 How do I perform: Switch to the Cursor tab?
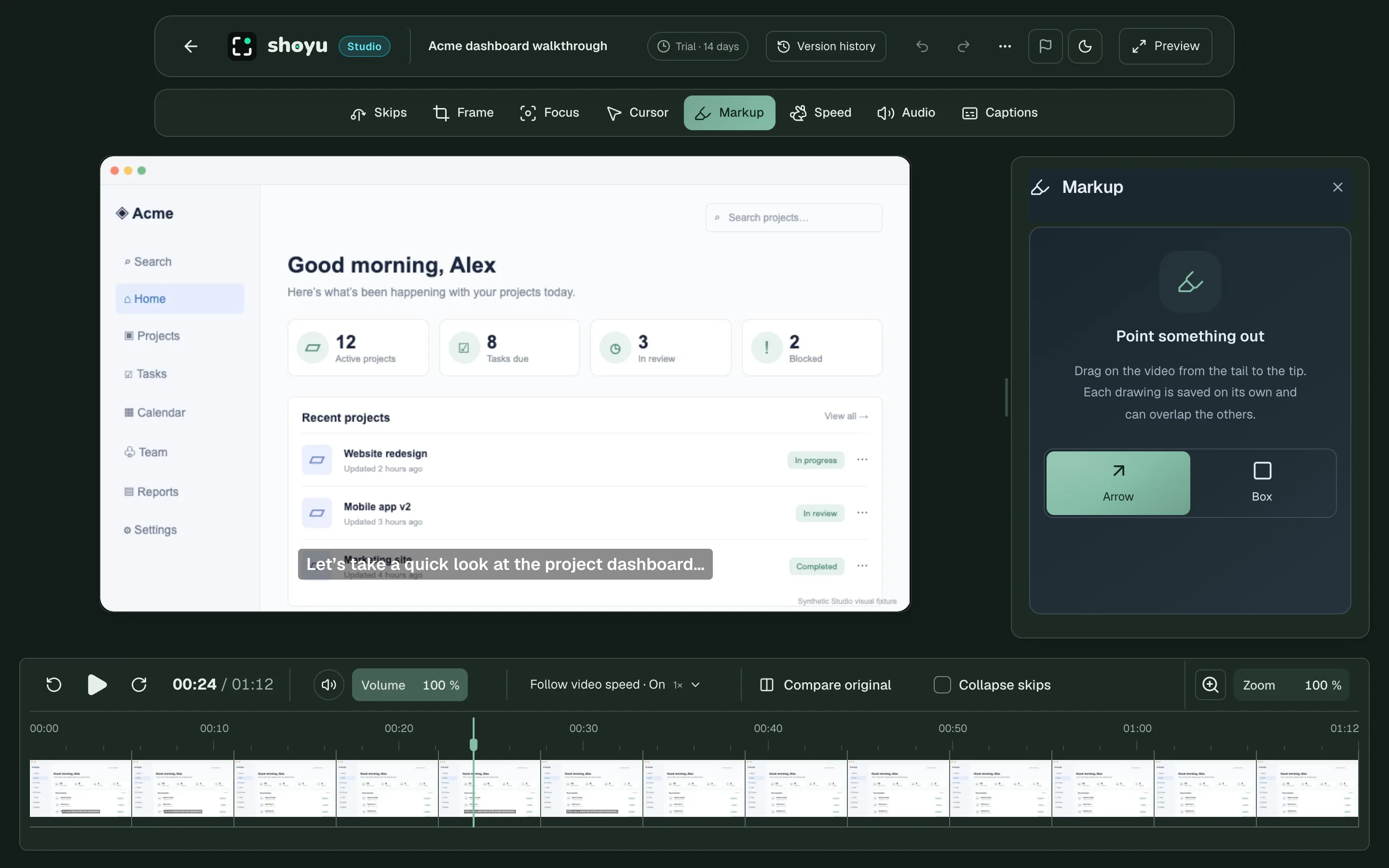637,112
